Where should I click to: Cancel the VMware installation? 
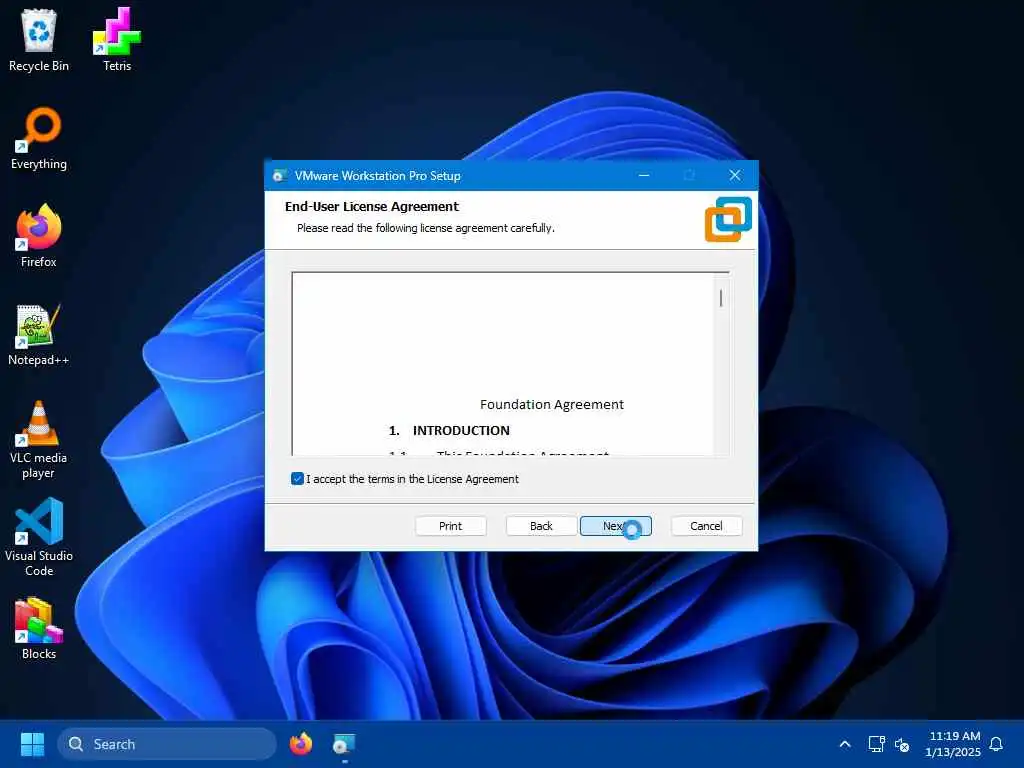pyautogui.click(x=707, y=526)
